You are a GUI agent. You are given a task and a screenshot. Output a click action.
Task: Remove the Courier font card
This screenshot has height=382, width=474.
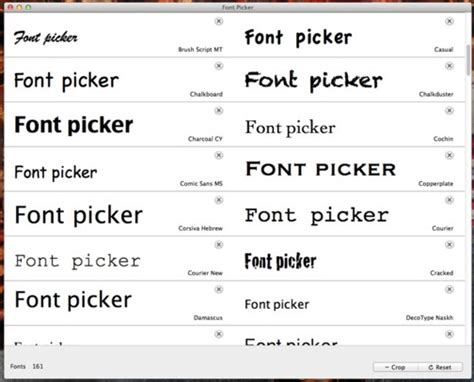click(x=449, y=200)
